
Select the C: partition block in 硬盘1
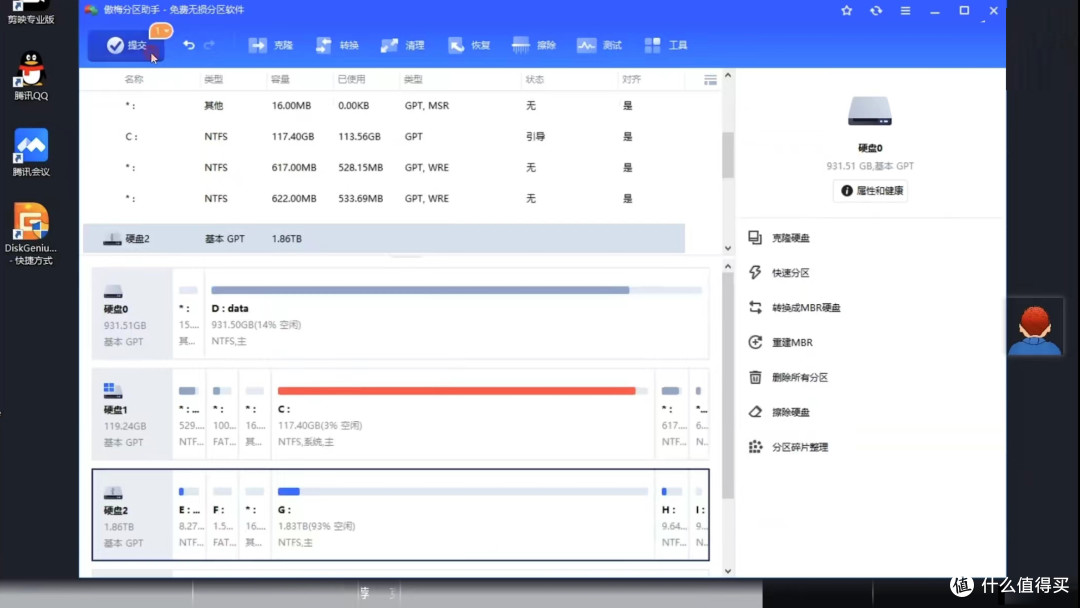[x=462, y=415]
